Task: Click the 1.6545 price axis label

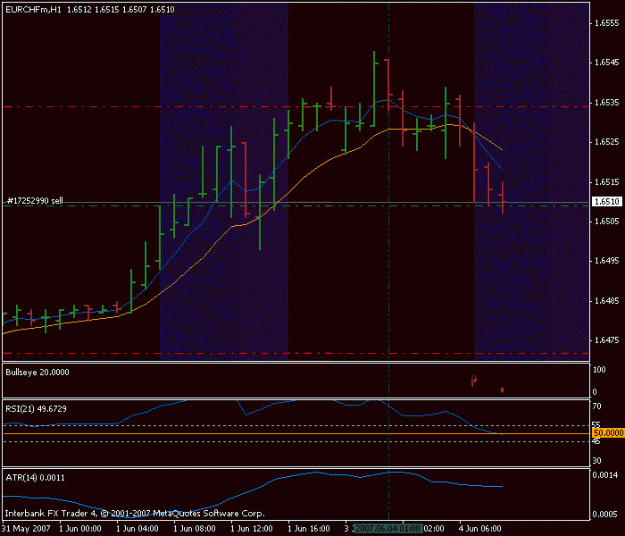Action: [607, 62]
